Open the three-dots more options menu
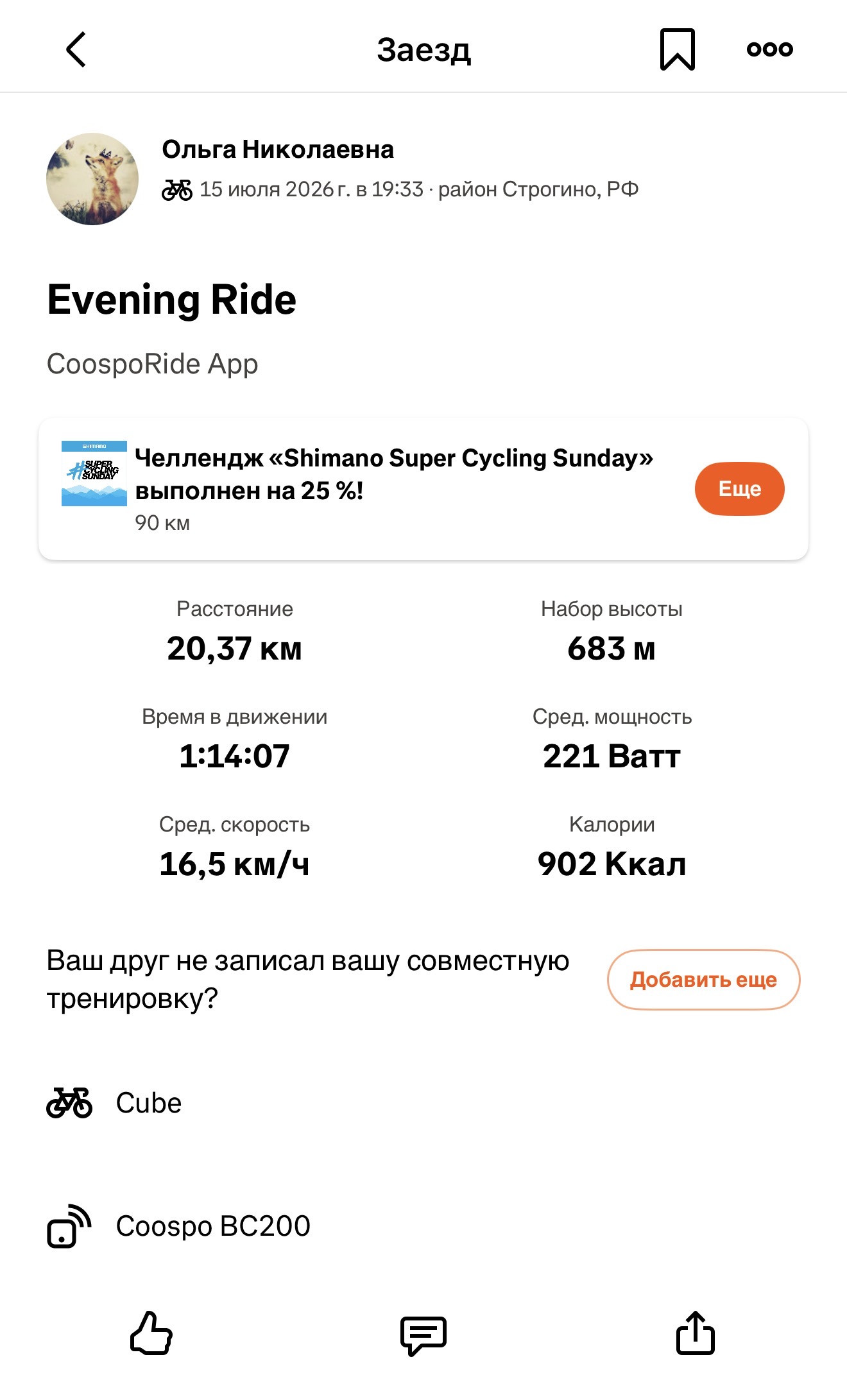The image size is (847, 1400). pyautogui.click(x=770, y=49)
